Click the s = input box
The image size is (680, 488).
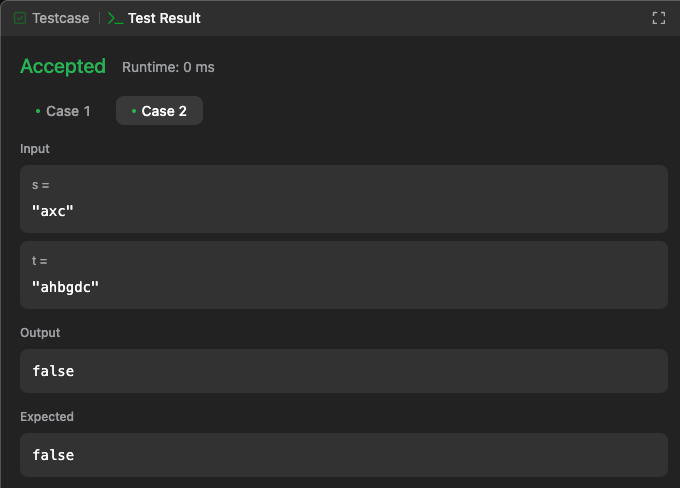pyautogui.click(x=343, y=199)
